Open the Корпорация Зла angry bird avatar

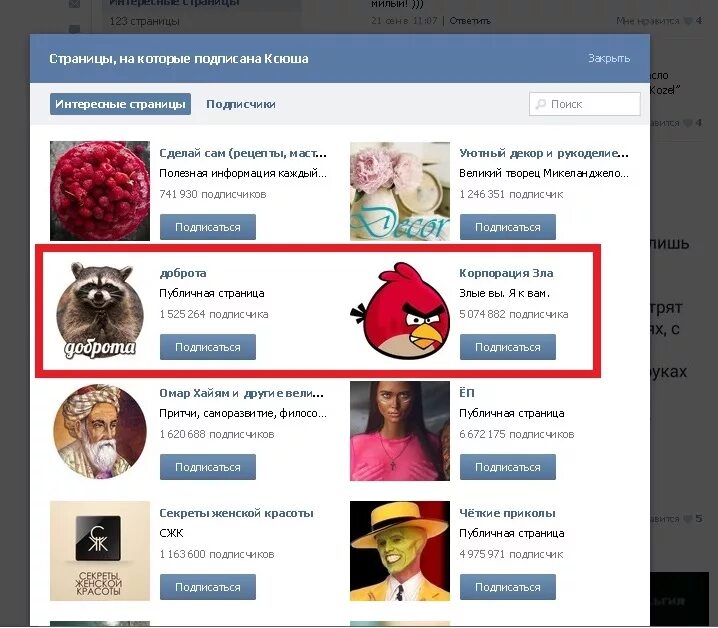coord(400,311)
